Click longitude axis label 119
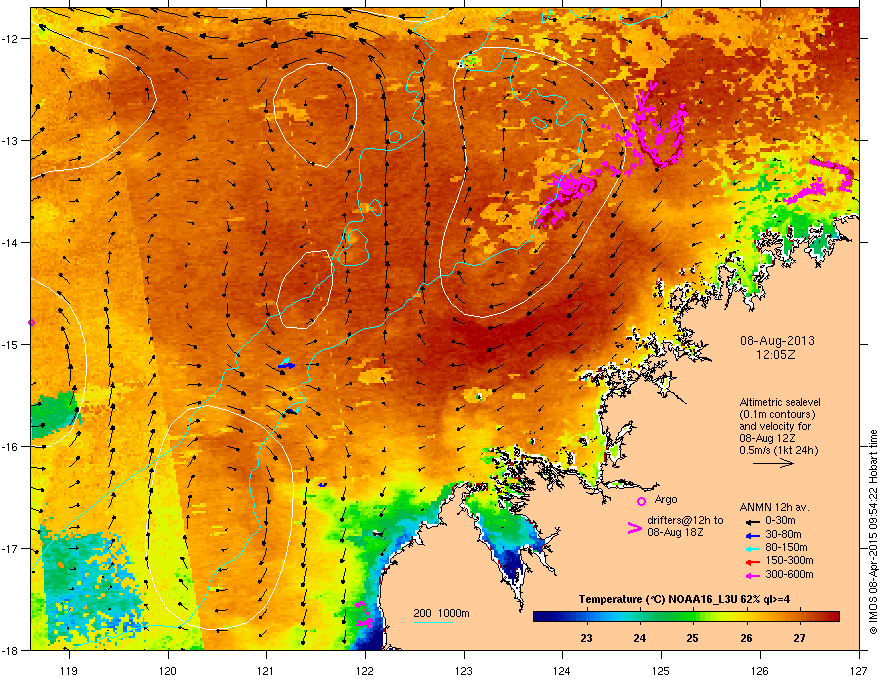Viewport: 880px width, 680px height. (69, 670)
